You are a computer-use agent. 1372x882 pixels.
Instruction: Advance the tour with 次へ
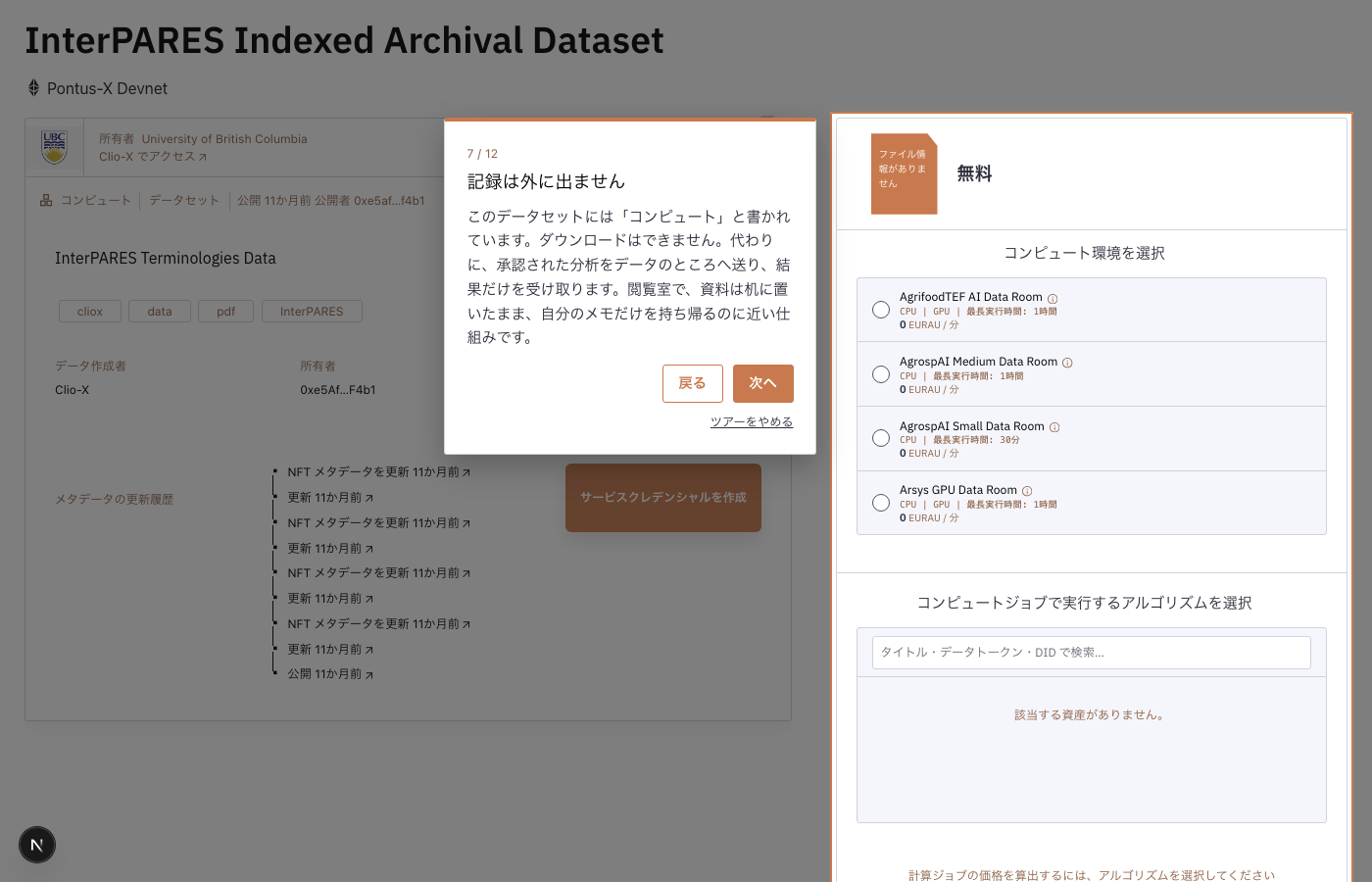pos(763,383)
